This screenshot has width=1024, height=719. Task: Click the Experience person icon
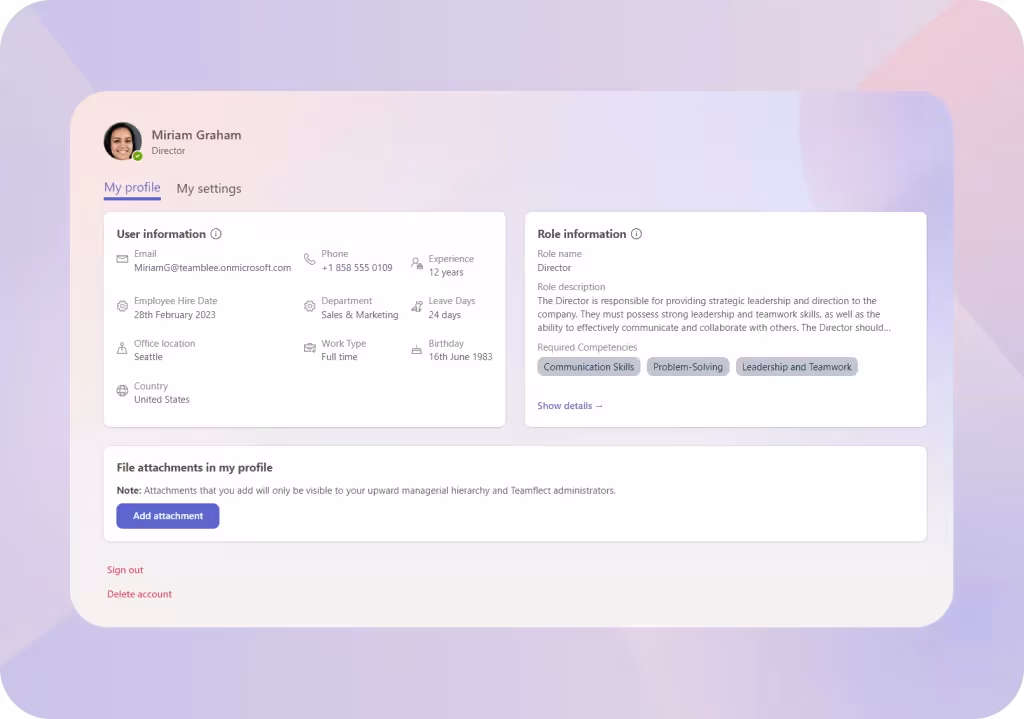pyautogui.click(x=417, y=264)
